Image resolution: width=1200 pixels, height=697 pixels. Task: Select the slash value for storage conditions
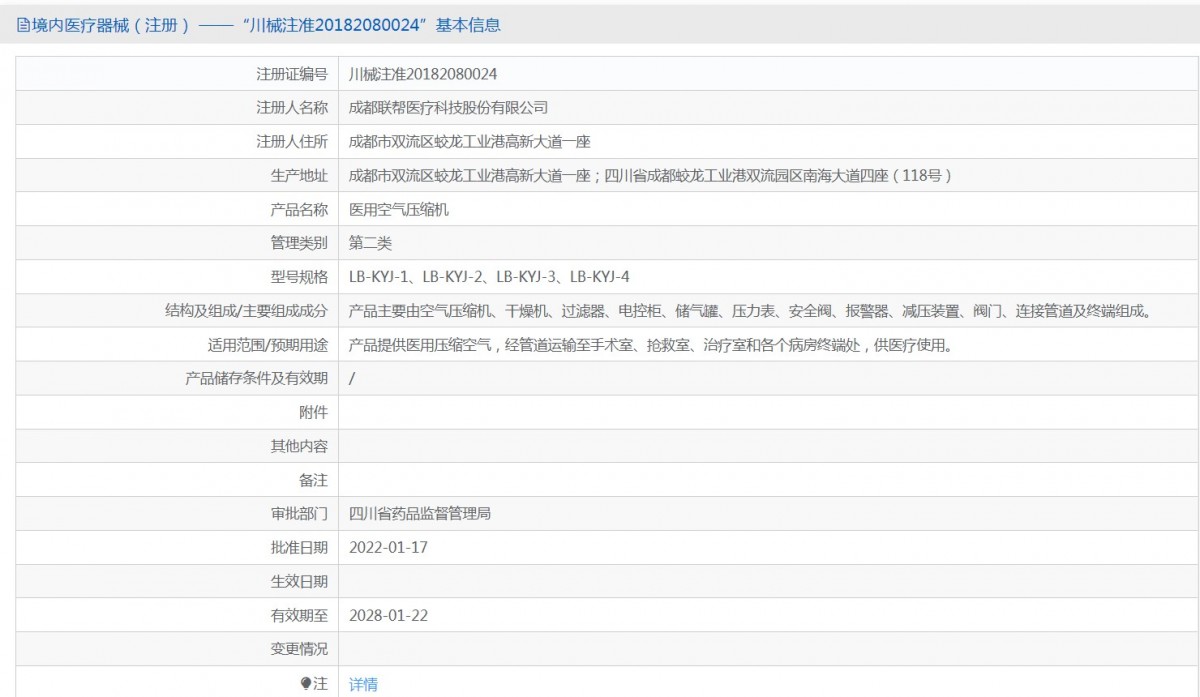pos(352,379)
